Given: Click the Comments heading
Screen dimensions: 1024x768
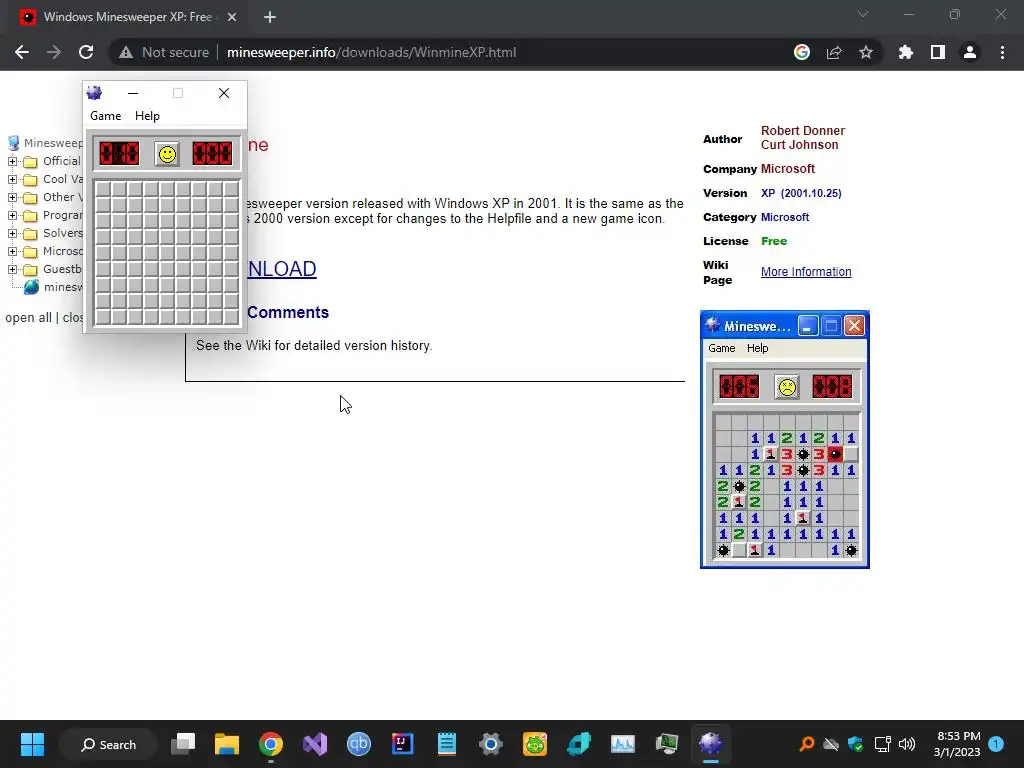Looking at the screenshot, I should 287,312.
